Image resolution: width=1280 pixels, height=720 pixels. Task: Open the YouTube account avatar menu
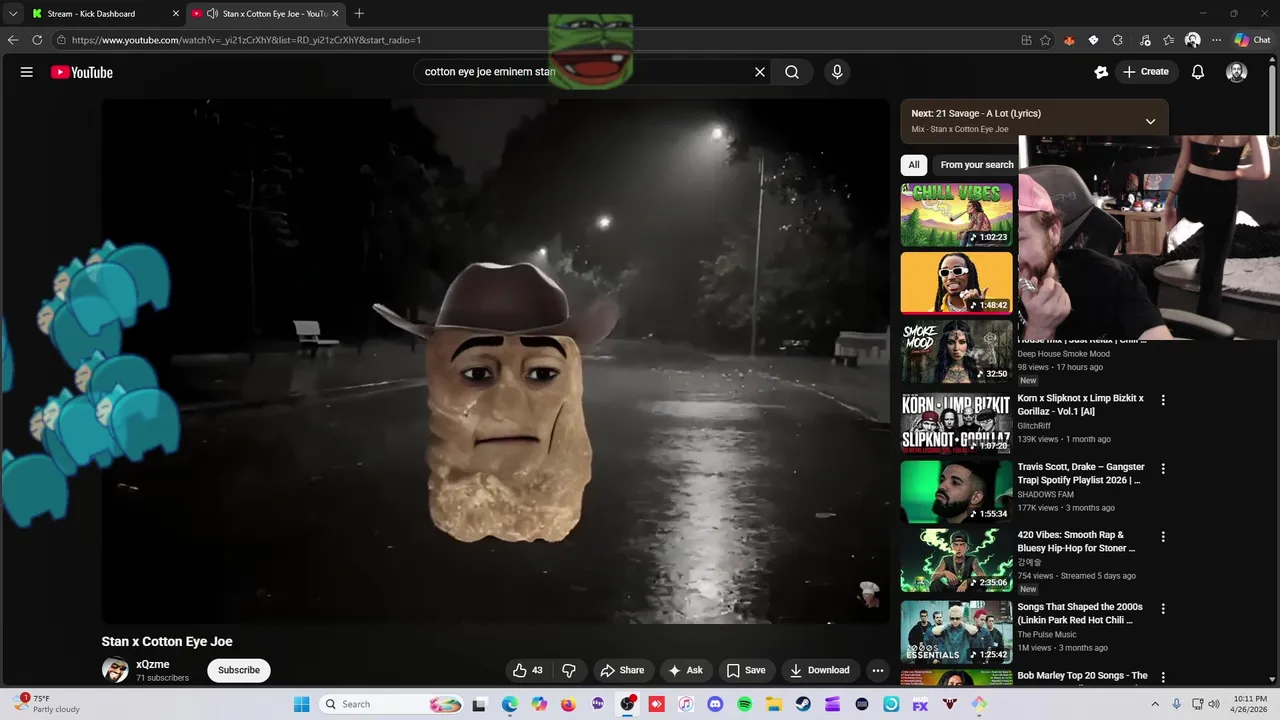tap(1237, 72)
